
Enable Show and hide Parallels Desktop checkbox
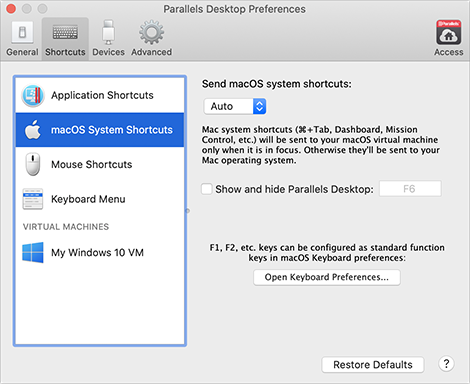(x=207, y=189)
